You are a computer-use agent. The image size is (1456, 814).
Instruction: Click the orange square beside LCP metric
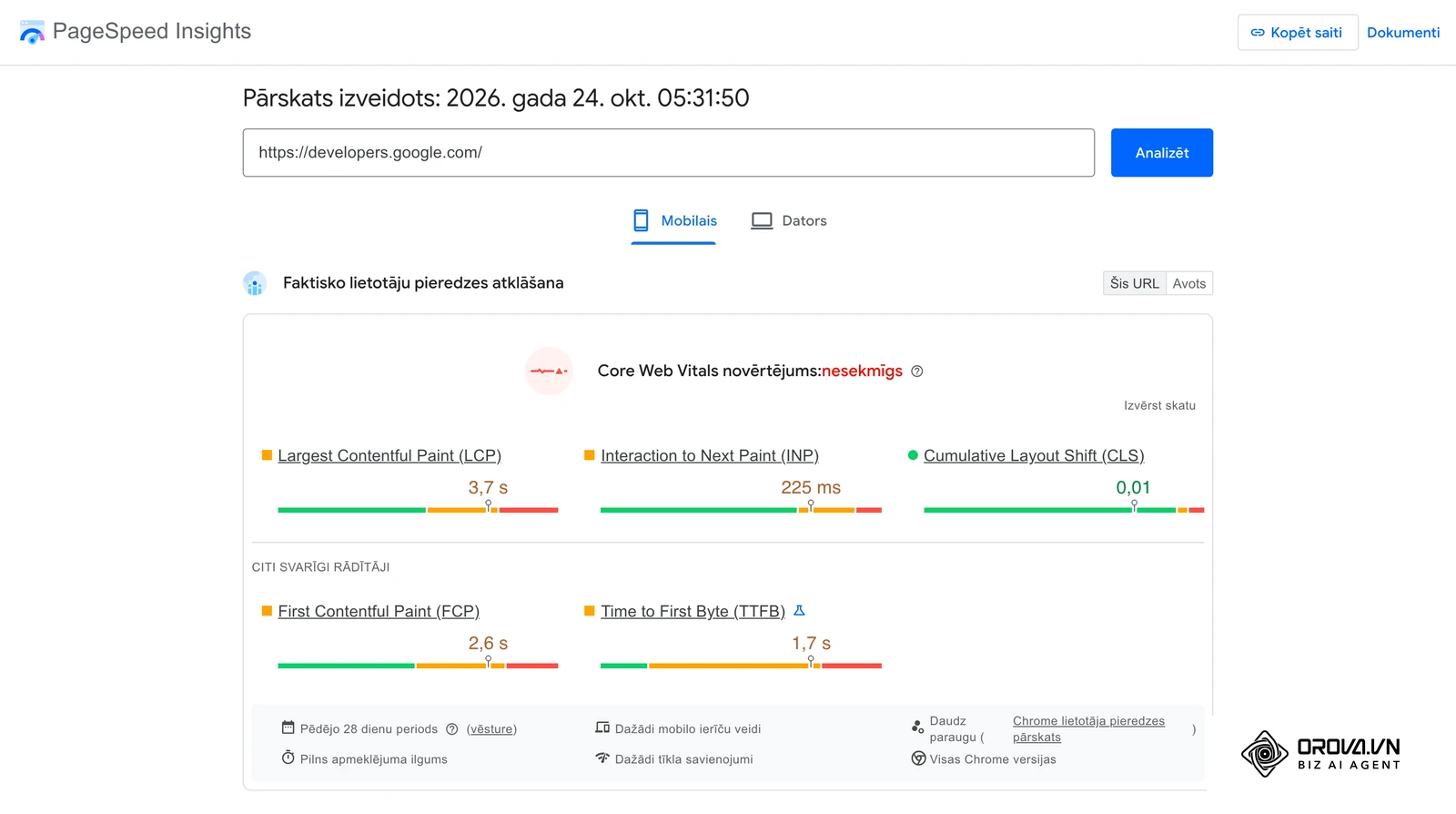(x=267, y=455)
